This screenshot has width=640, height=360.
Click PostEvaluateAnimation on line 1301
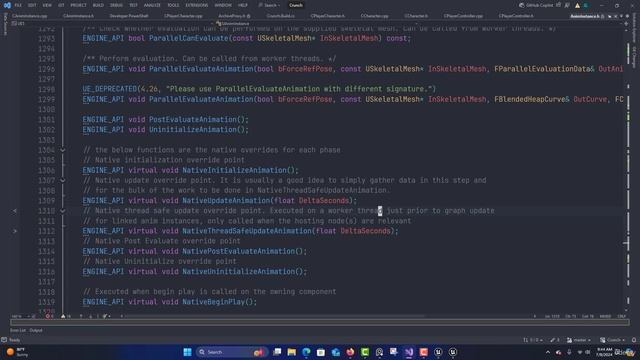tap(192, 120)
